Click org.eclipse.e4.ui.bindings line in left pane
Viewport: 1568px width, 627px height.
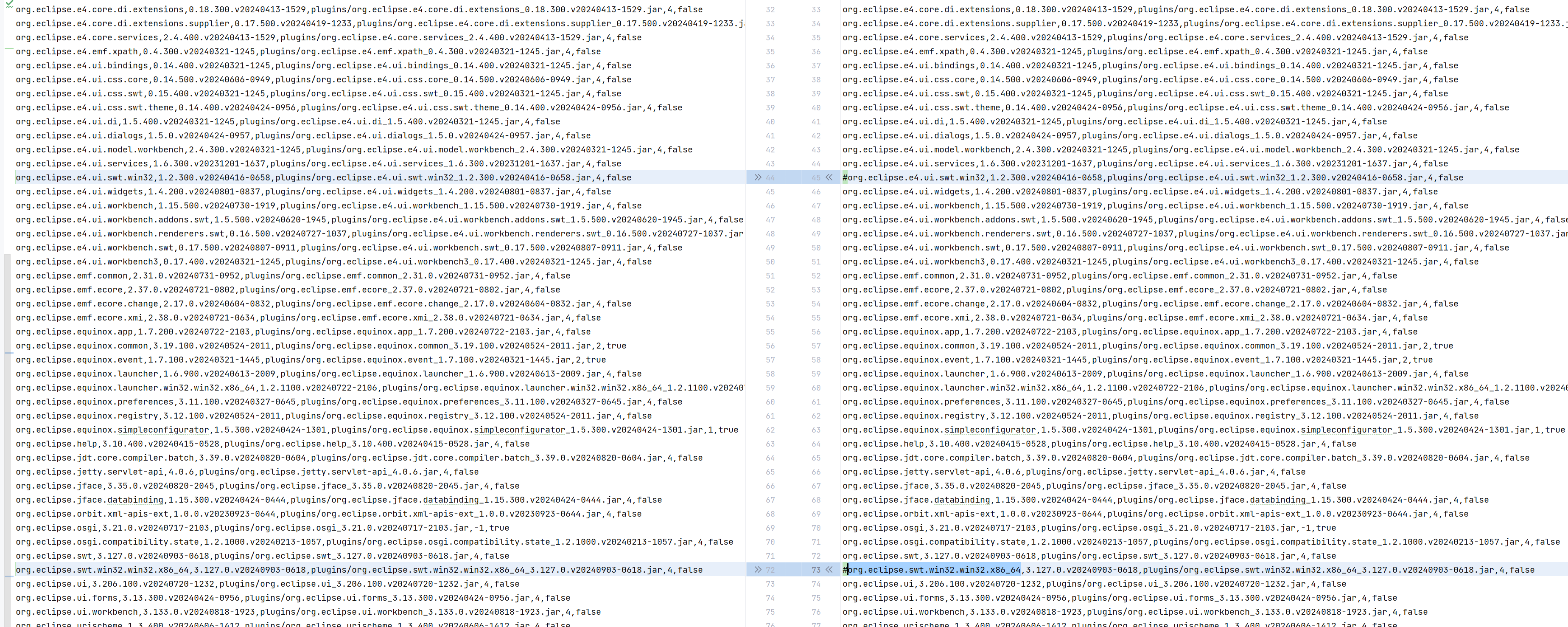tap(323, 65)
